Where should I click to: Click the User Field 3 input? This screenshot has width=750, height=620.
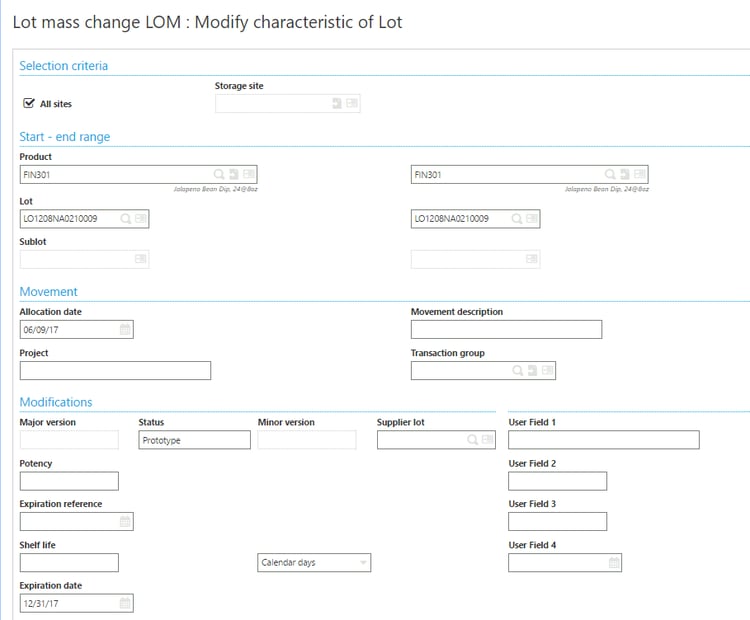557,521
